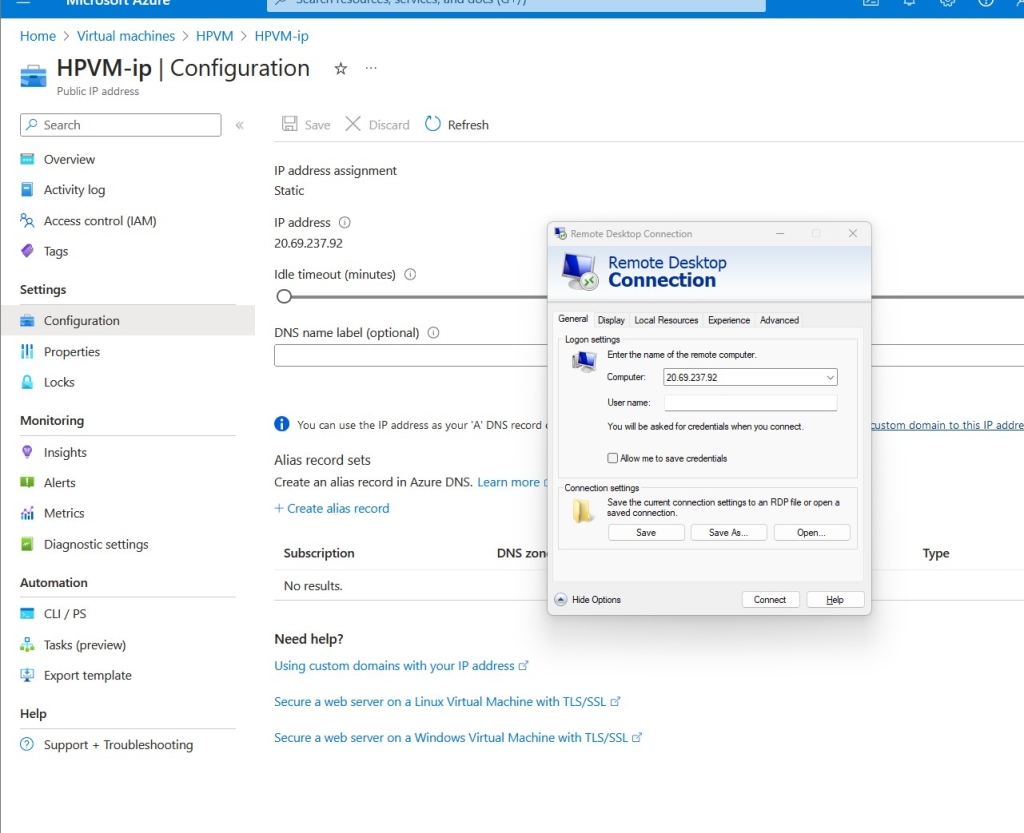Open Locks settings in sidebar
The height and width of the screenshot is (833, 1024).
pos(59,382)
